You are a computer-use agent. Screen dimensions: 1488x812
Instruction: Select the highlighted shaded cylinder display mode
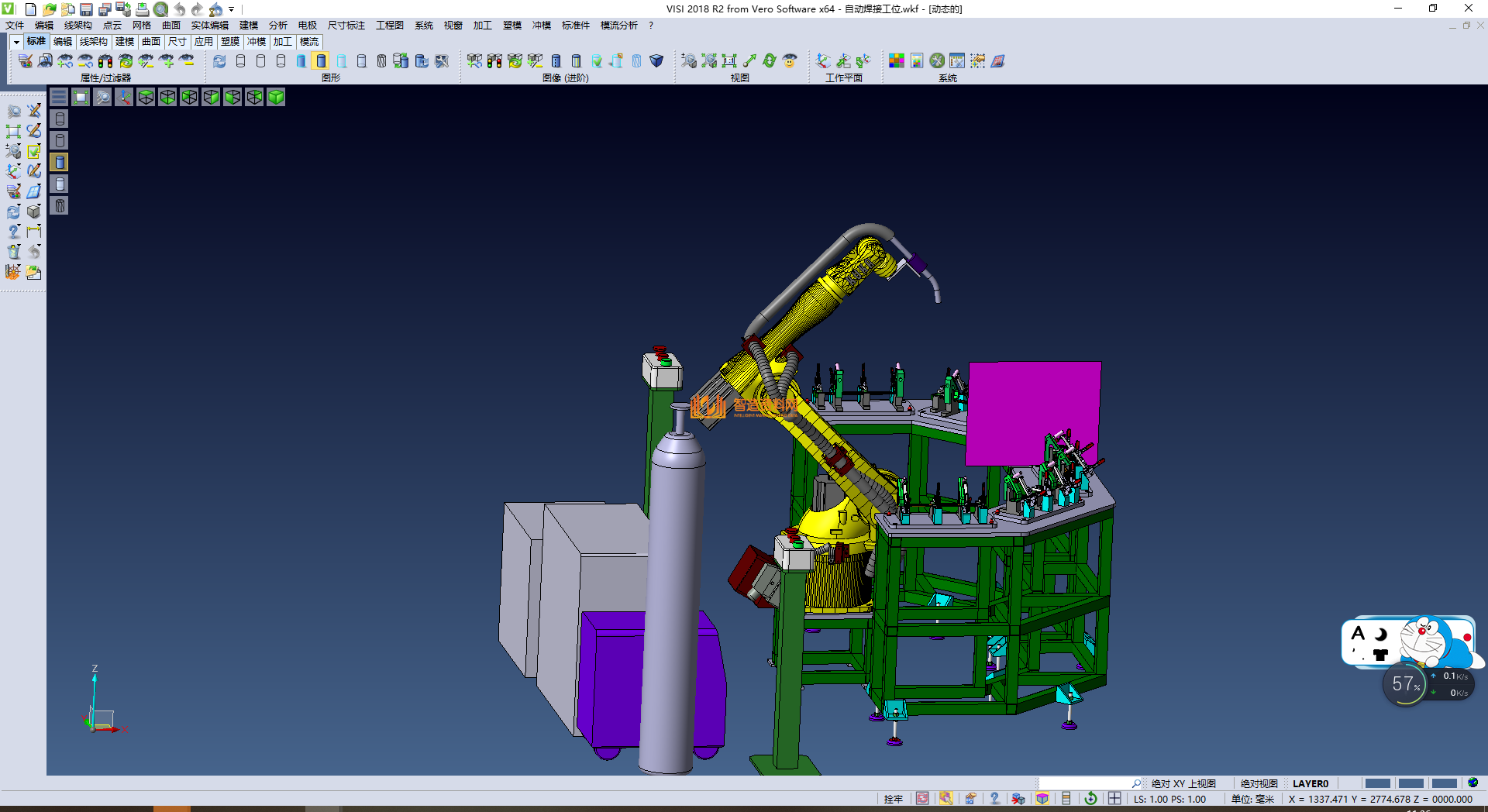point(321,61)
